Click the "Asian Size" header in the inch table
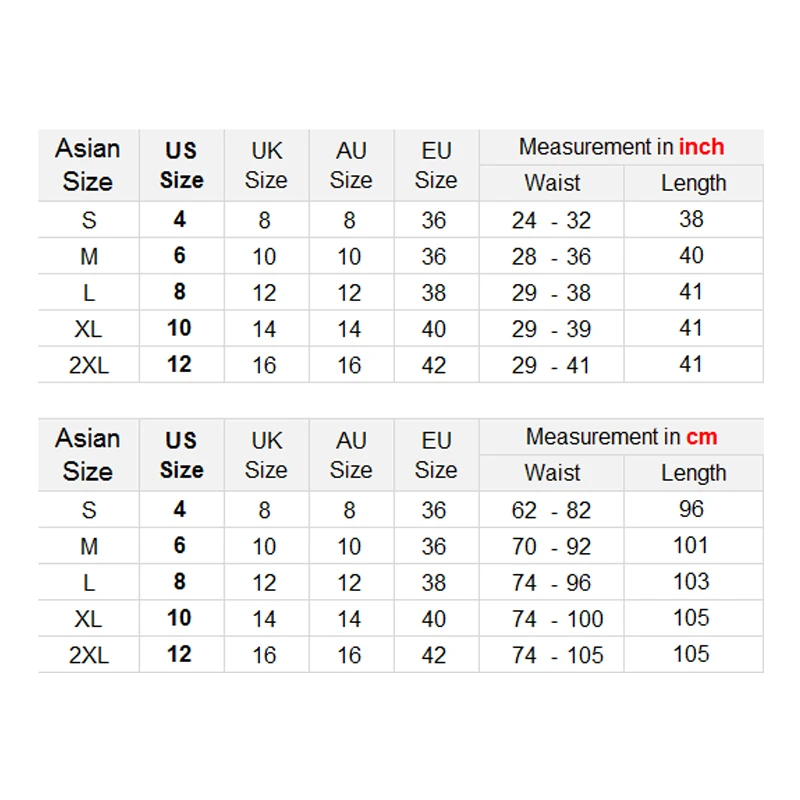Screen dimensions: 800x800 (x=88, y=165)
